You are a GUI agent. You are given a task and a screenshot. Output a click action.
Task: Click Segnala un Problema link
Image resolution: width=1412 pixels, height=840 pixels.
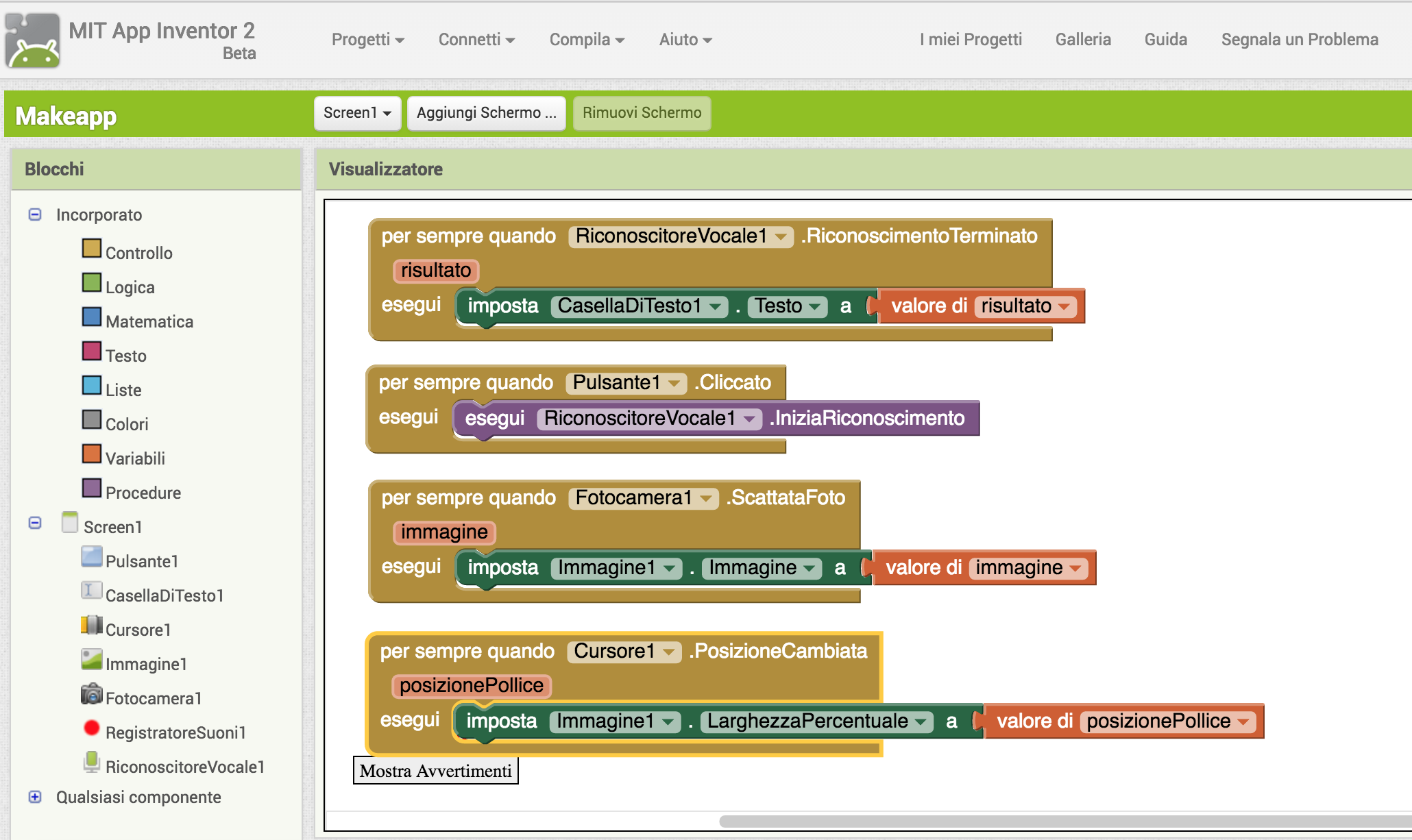1300,40
